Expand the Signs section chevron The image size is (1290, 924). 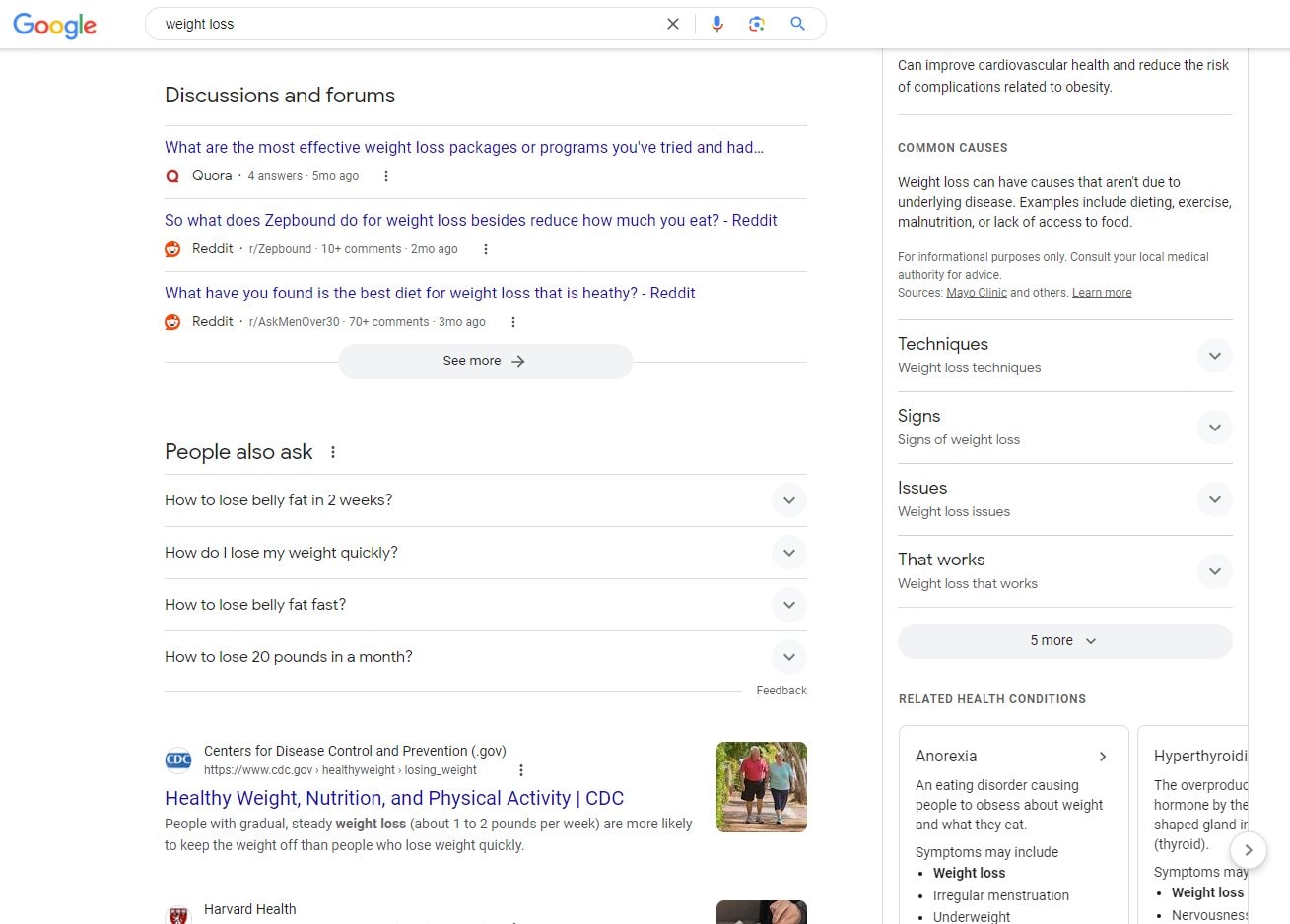[x=1214, y=428]
